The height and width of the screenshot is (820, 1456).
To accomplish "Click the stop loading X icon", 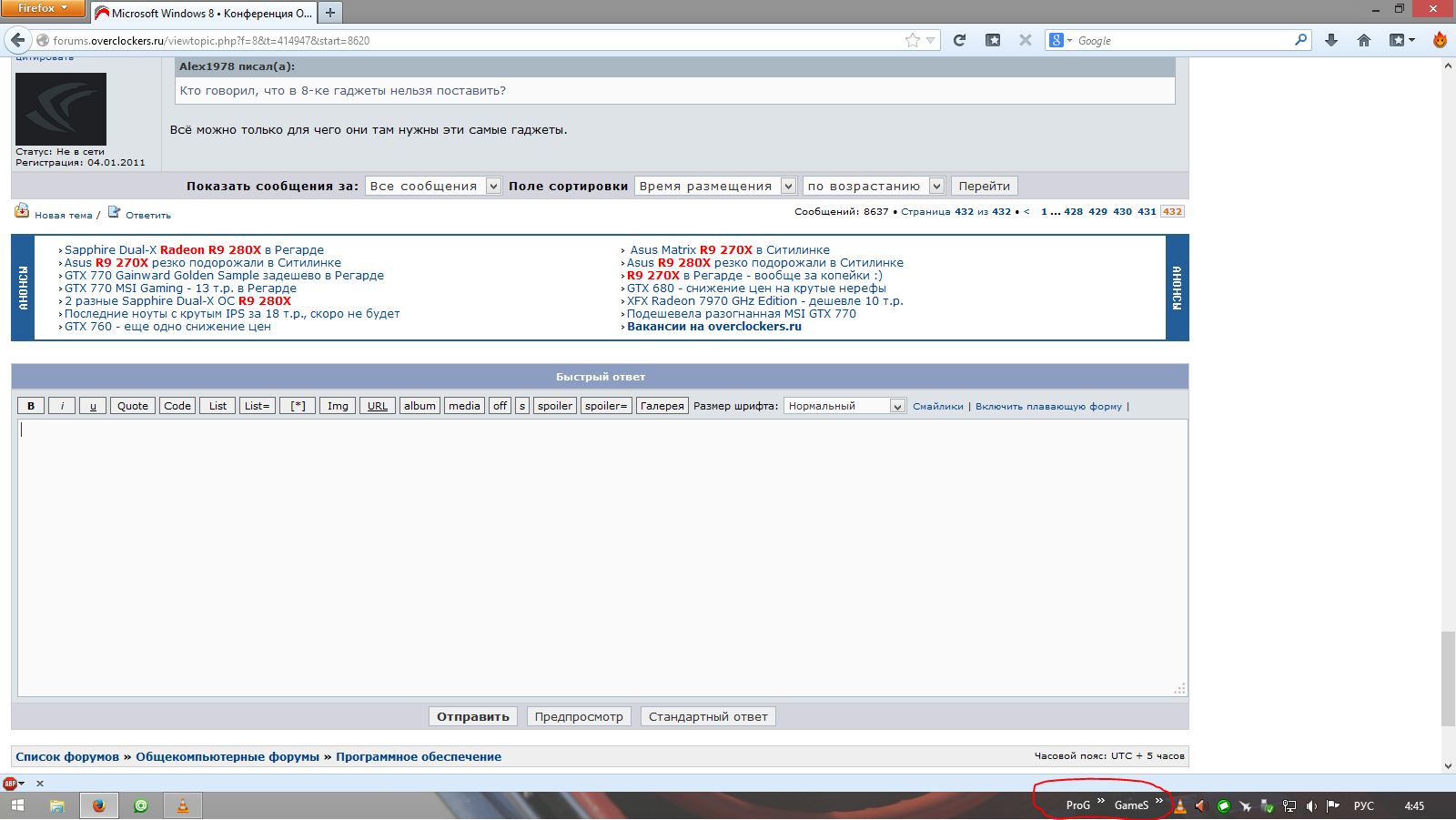I will click(x=1026, y=40).
